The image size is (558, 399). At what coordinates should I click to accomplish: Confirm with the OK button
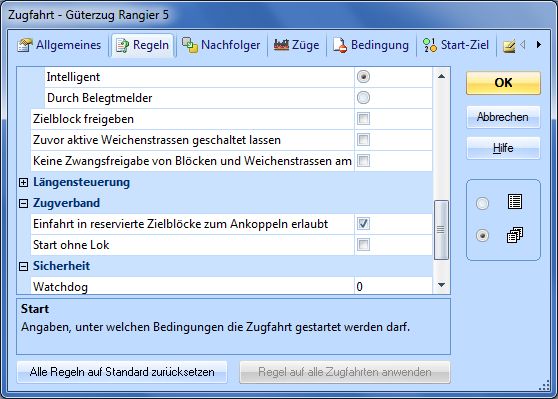click(503, 83)
